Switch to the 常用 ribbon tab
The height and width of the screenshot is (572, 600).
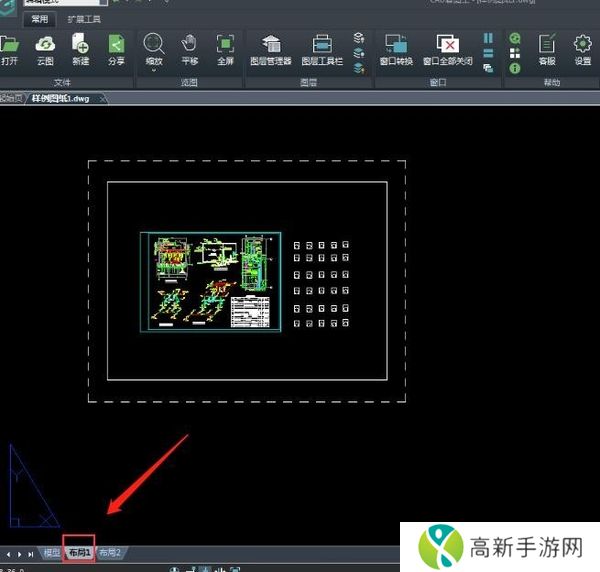click(39, 19)
